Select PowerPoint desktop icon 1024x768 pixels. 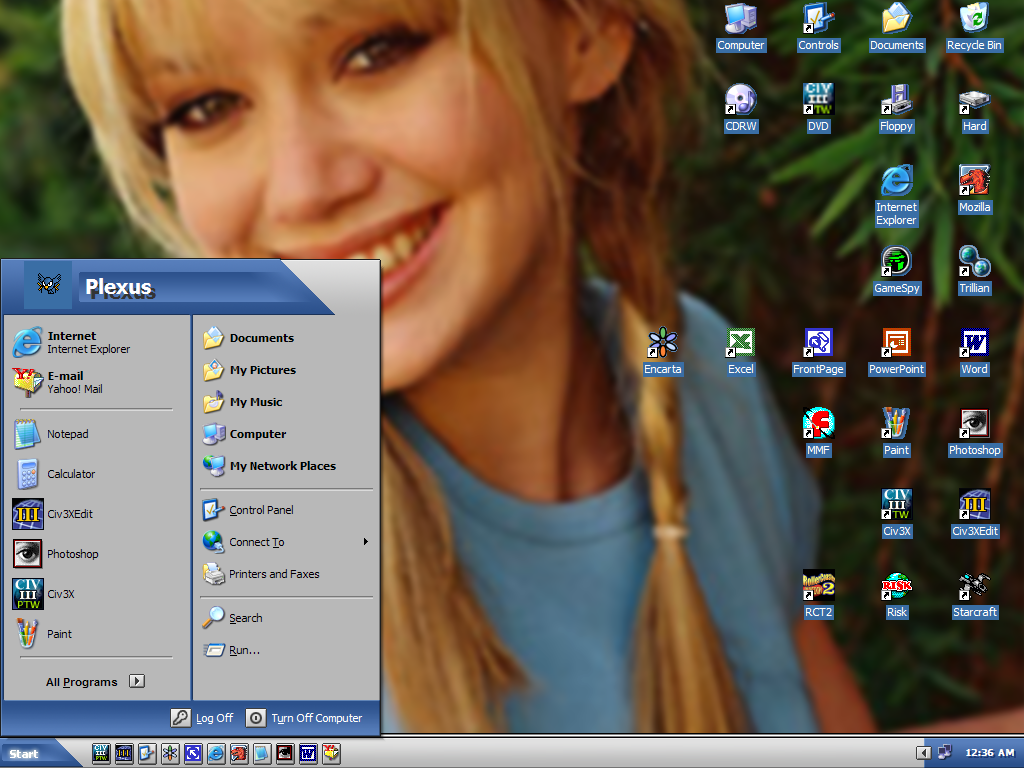tap(897, 351)
